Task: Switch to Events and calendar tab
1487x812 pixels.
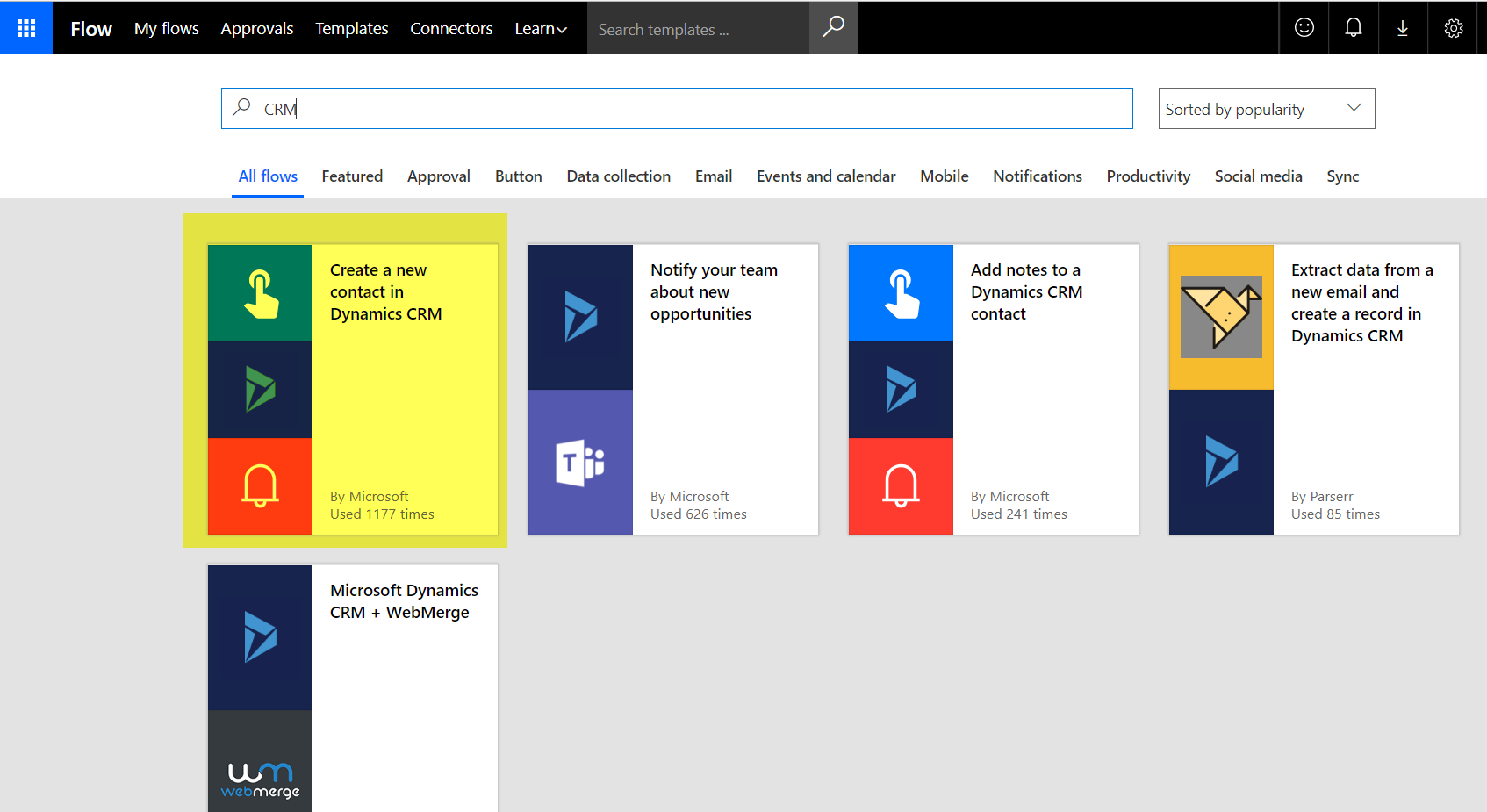Action: click(826, 176)
